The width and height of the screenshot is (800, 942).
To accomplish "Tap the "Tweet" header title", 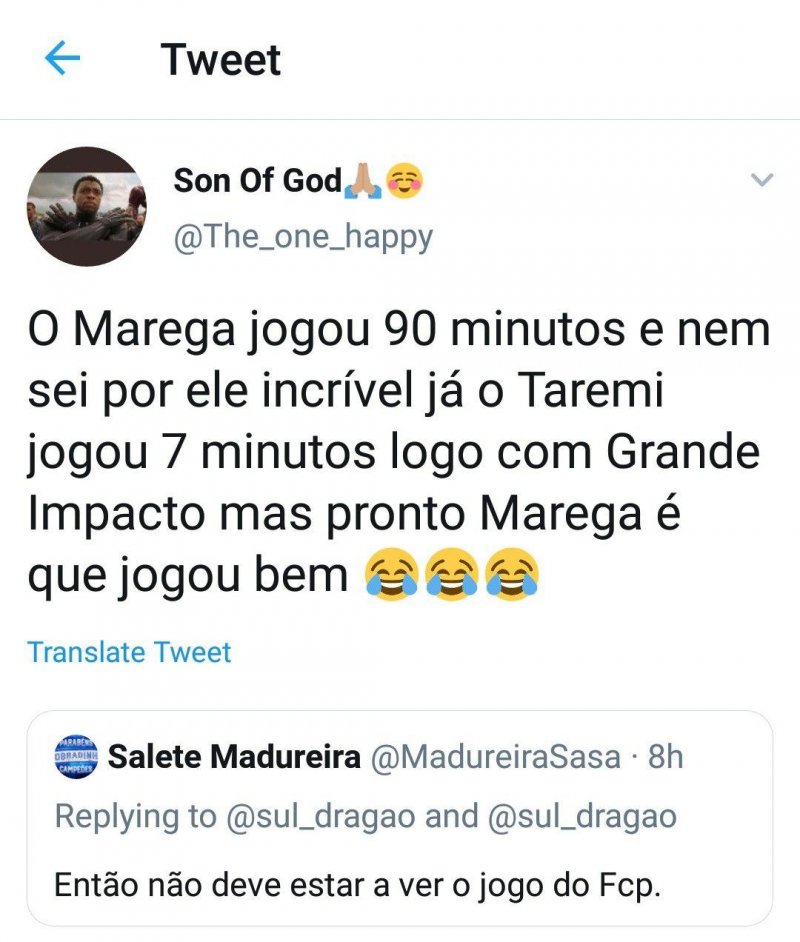I will [221, 59].
